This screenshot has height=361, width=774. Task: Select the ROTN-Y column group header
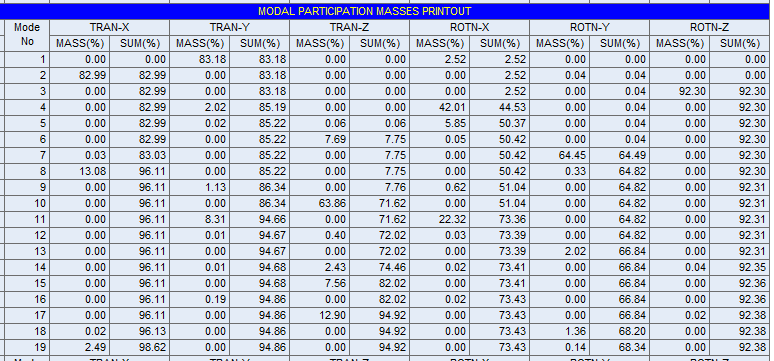589,28
